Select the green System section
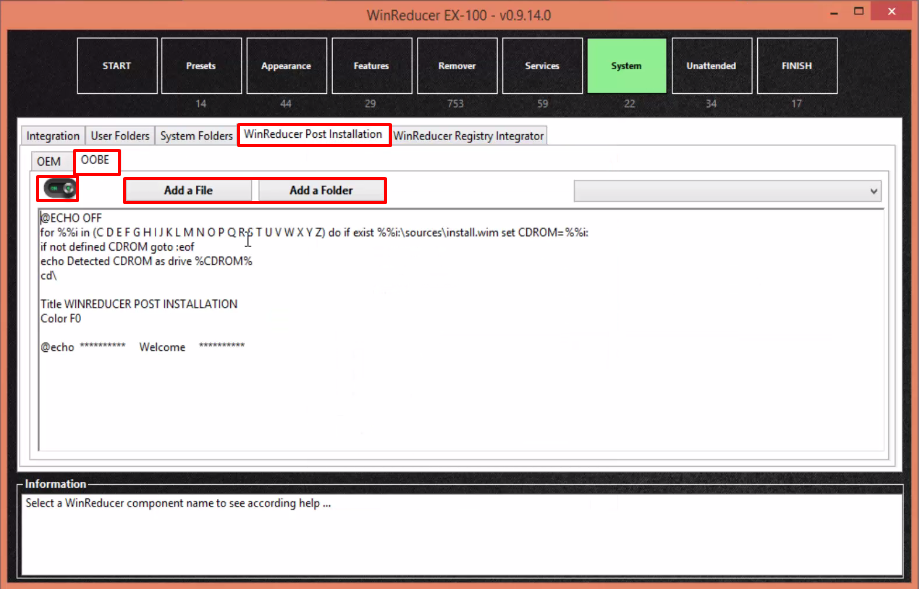The height and width of the screenshot is (589, 919). pos(627,66)
